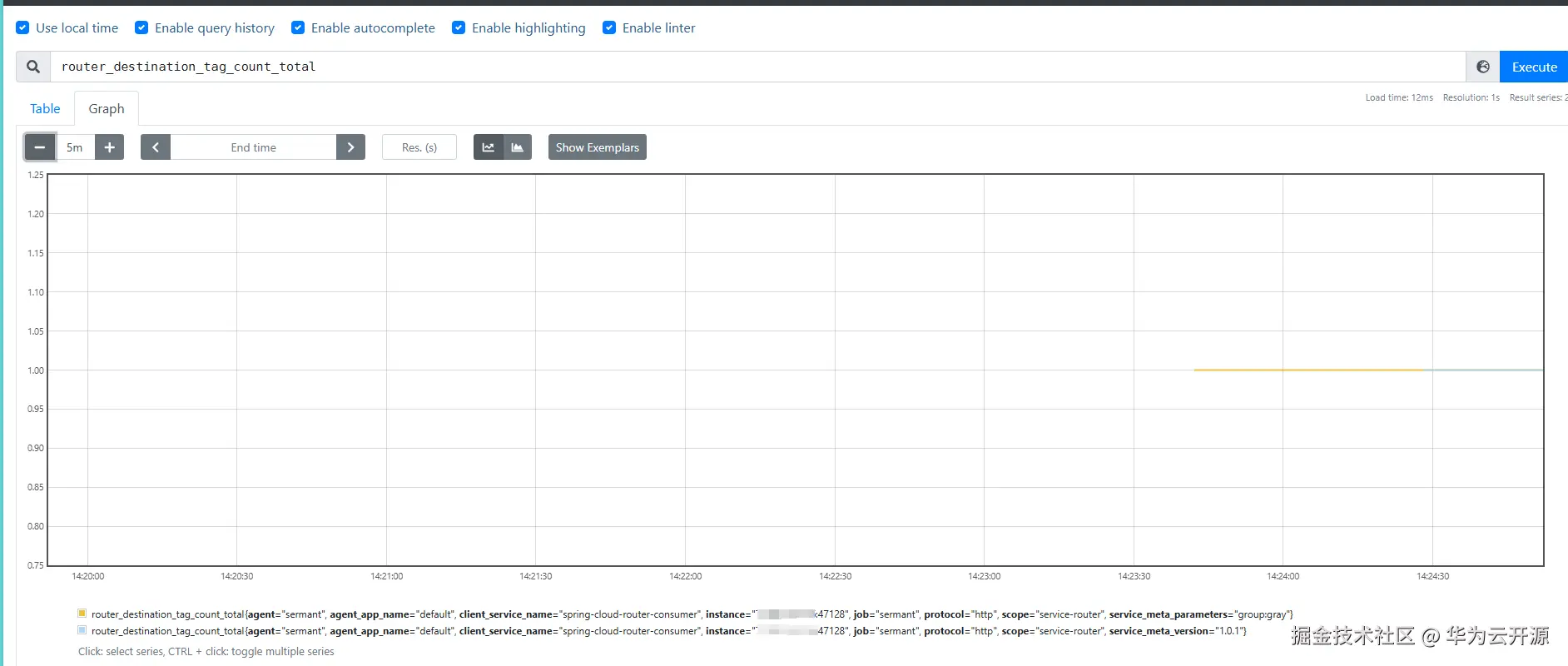Toggle the Enable linter checkbox
This screenshot has width=1568, height=666.
pyautogui.click(x=609, y=27)
